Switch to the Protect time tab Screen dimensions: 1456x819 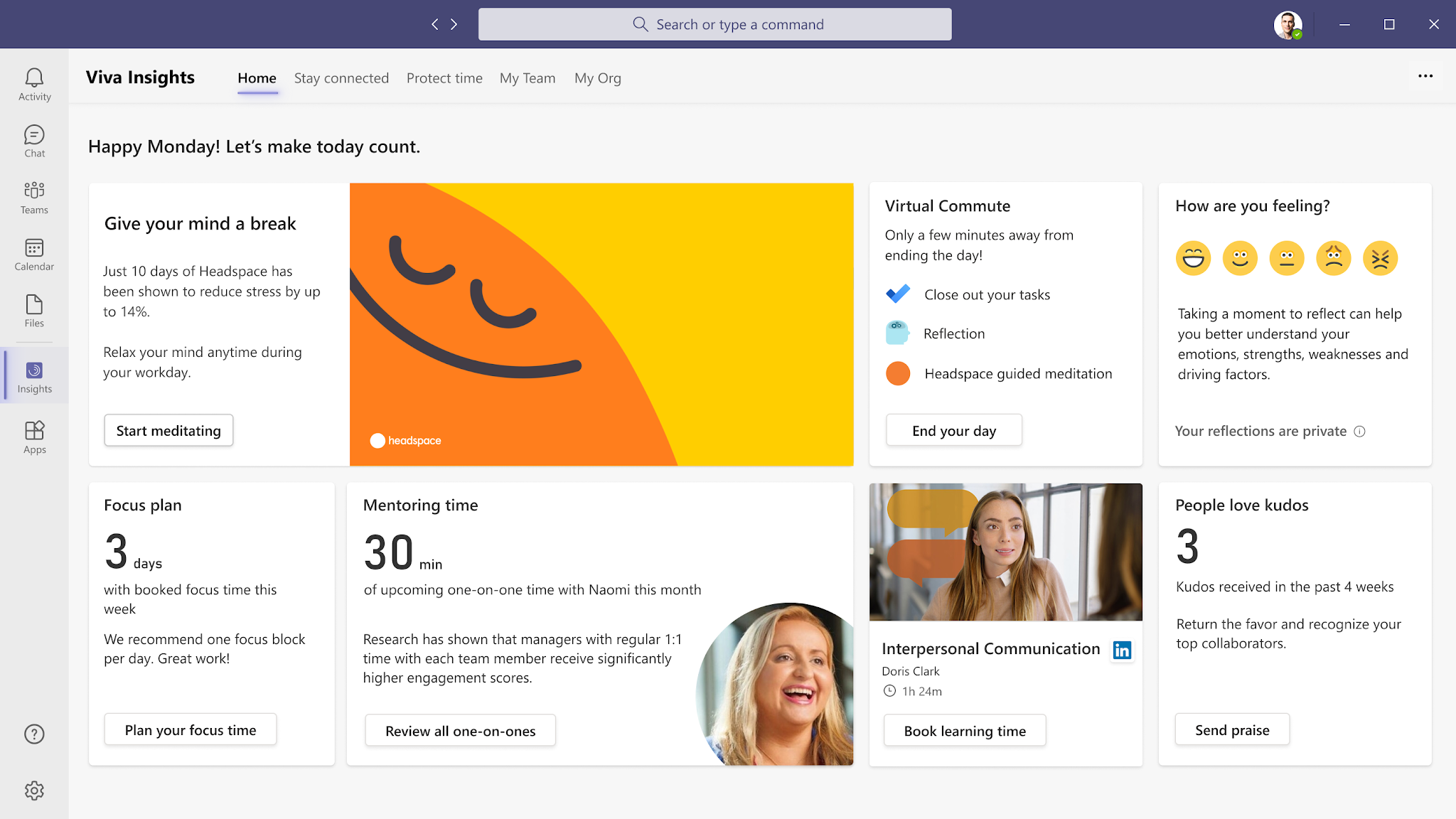click(444, 78)
